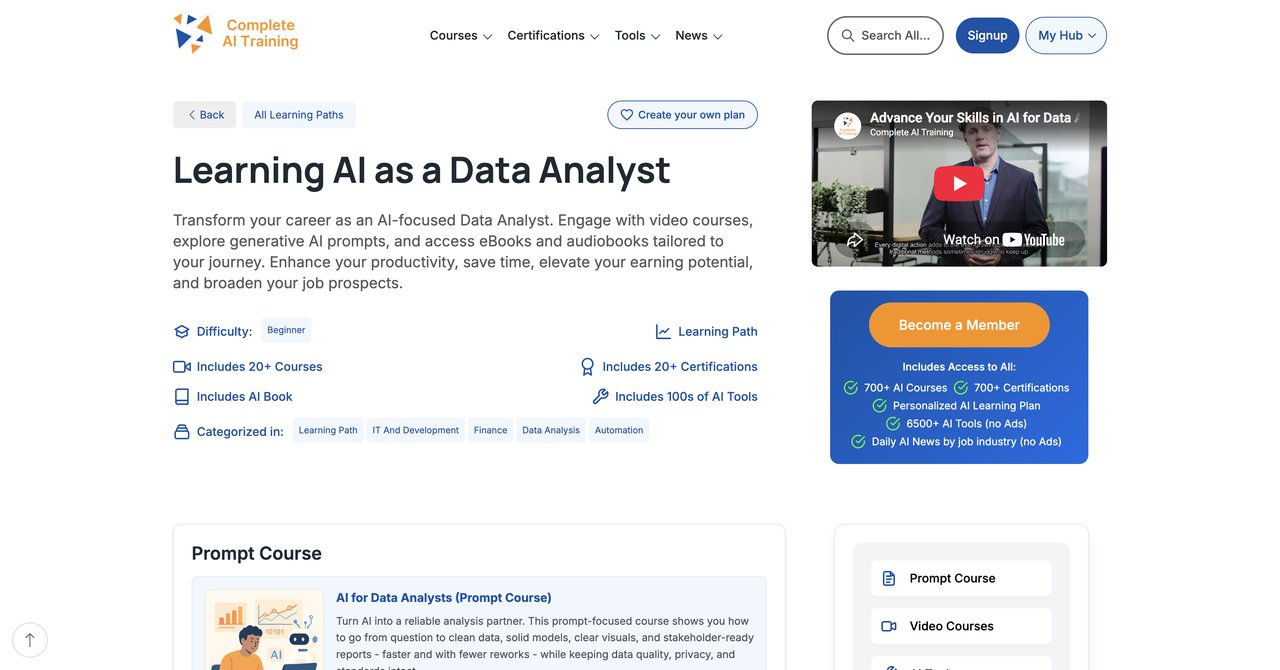The width and height of the screenshot is (1280, 670).
Task: Click the video camera icon beside Courses
Action: (182, 367)
